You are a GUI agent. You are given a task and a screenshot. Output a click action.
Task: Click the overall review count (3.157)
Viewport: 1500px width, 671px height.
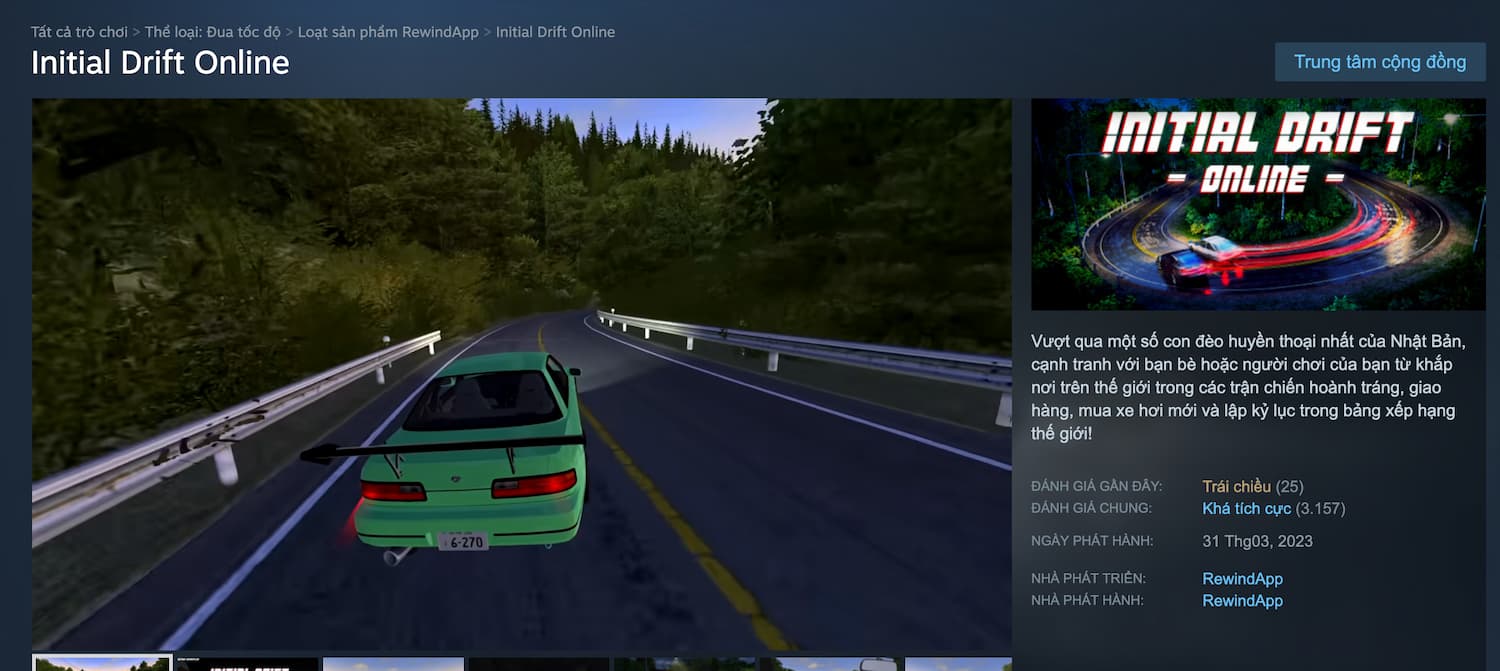pos(1321,509)
